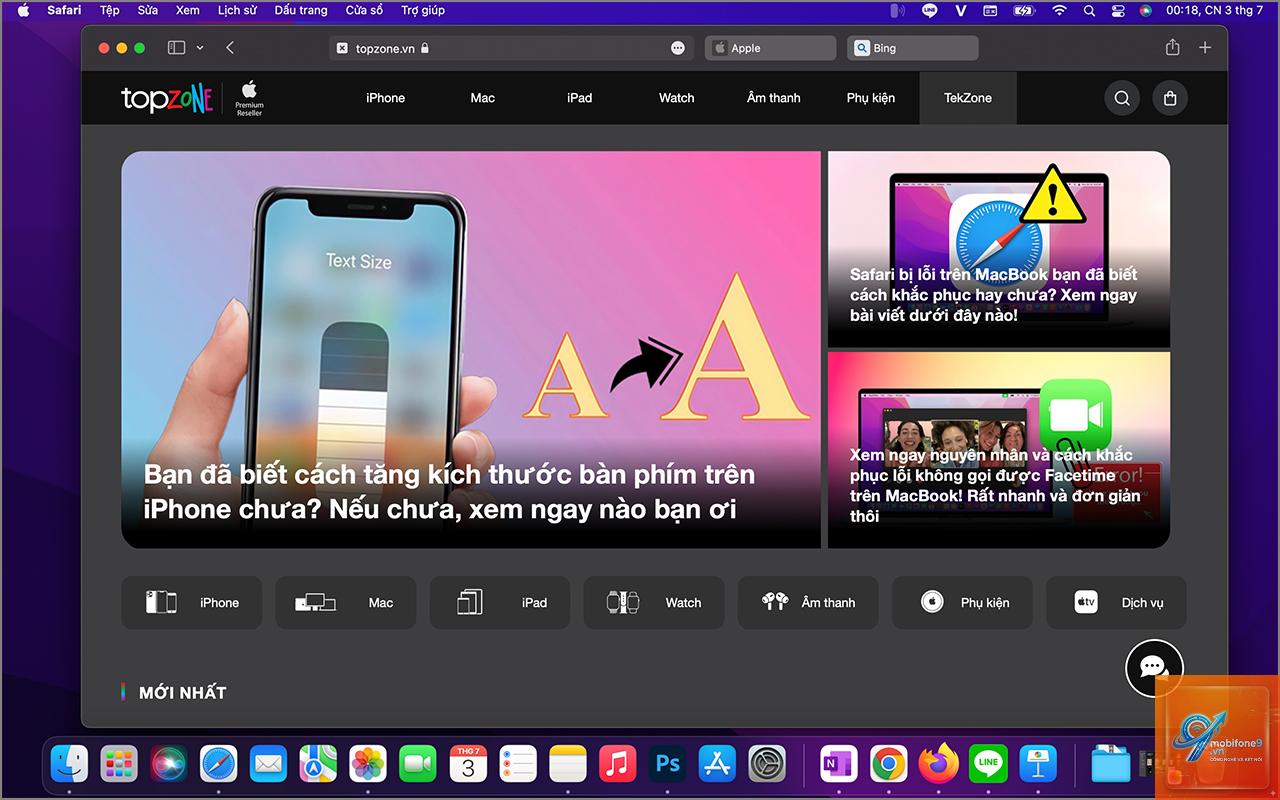Open the Lịch sử menu
Viewport: 1280px width, 800px height.
pyautogui.click(x=237, y=10)
